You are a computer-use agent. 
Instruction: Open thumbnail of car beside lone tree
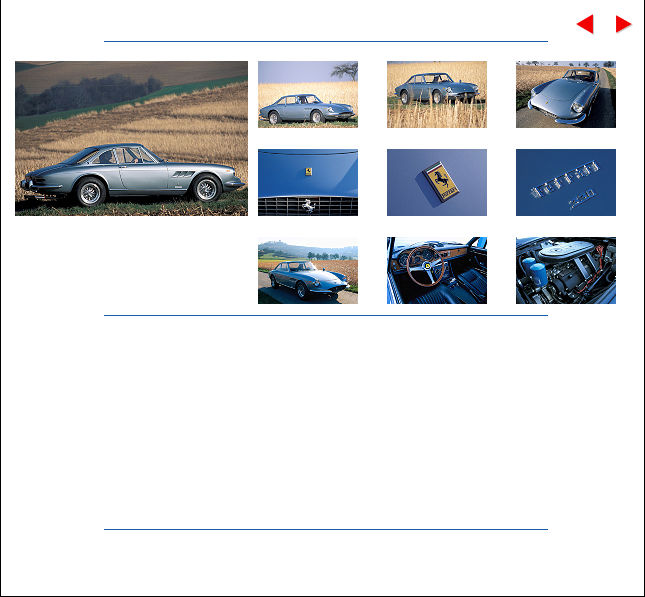(x=308, y=94)
